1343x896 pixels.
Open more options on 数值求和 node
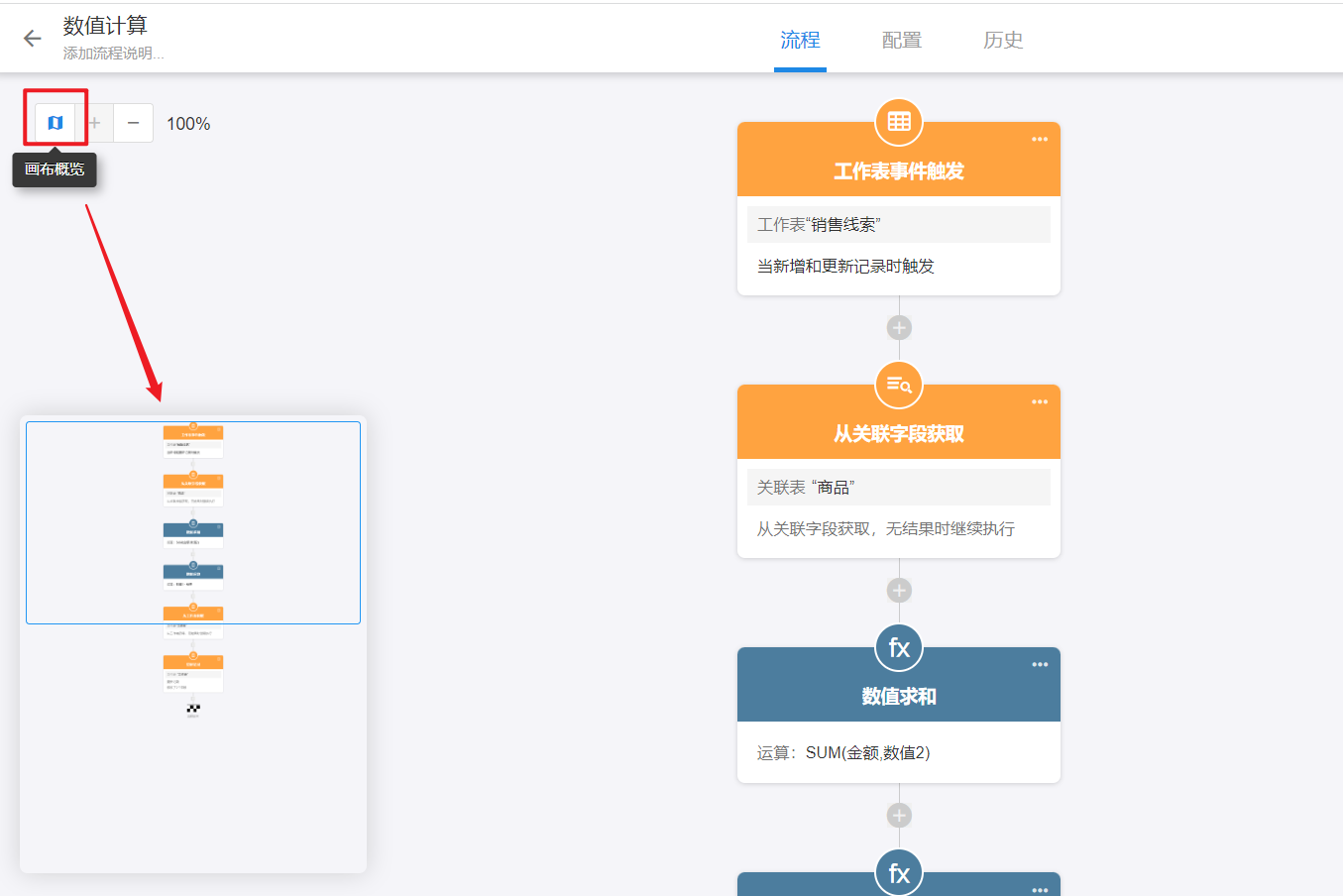[1039, 665]
